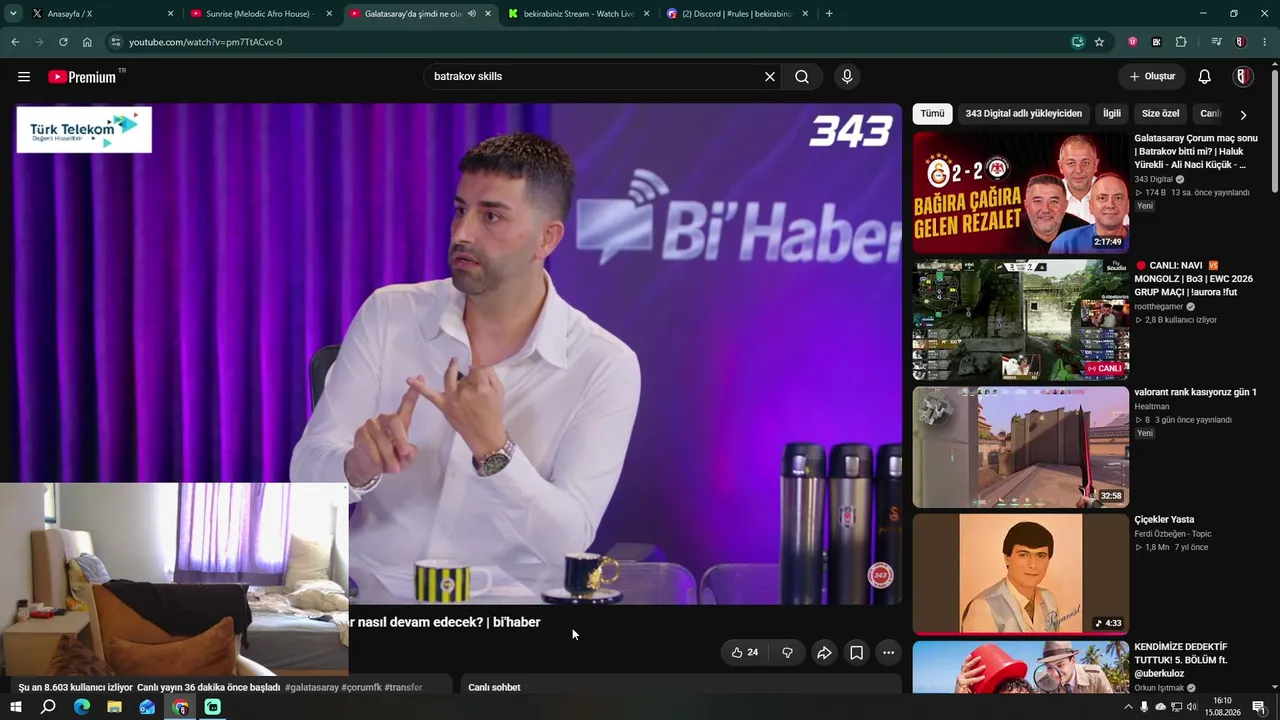Open the KENDİMİZE DEDEKTİF TUTTUK thumbnail

[x=1021, y=667]
